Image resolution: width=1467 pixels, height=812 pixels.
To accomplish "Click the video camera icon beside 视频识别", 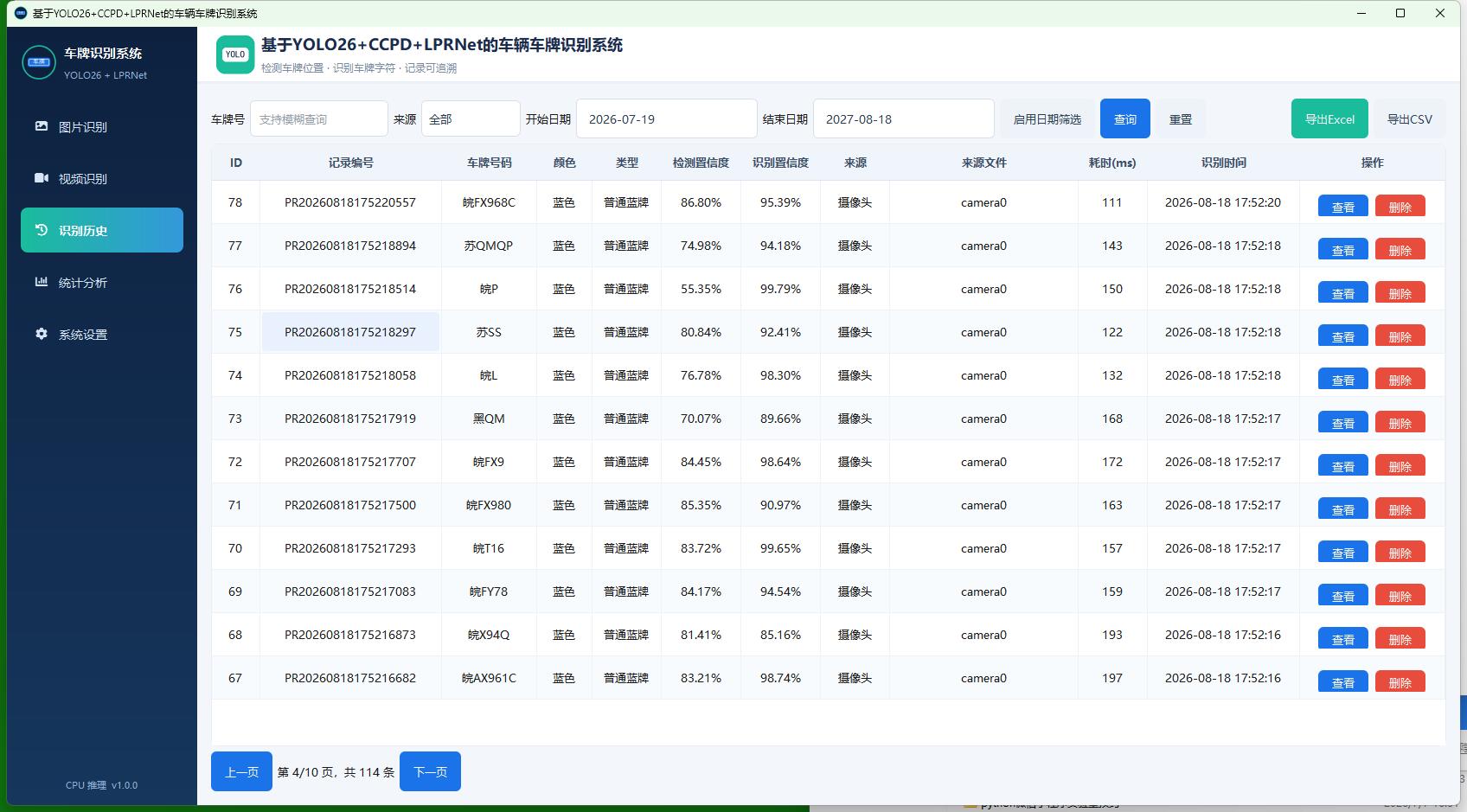I will tap(42, 178).
